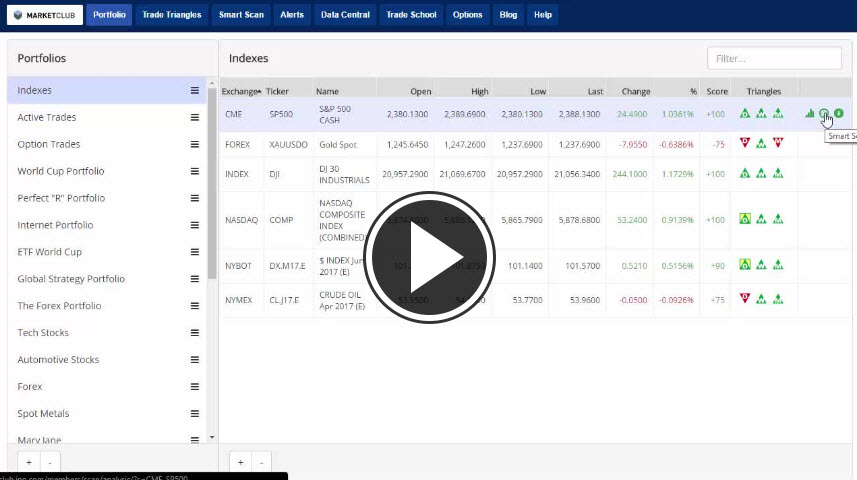857x480 pixels.
Task: Click the red monthly triangle for XAUUSDO
Action: (778, 143)
